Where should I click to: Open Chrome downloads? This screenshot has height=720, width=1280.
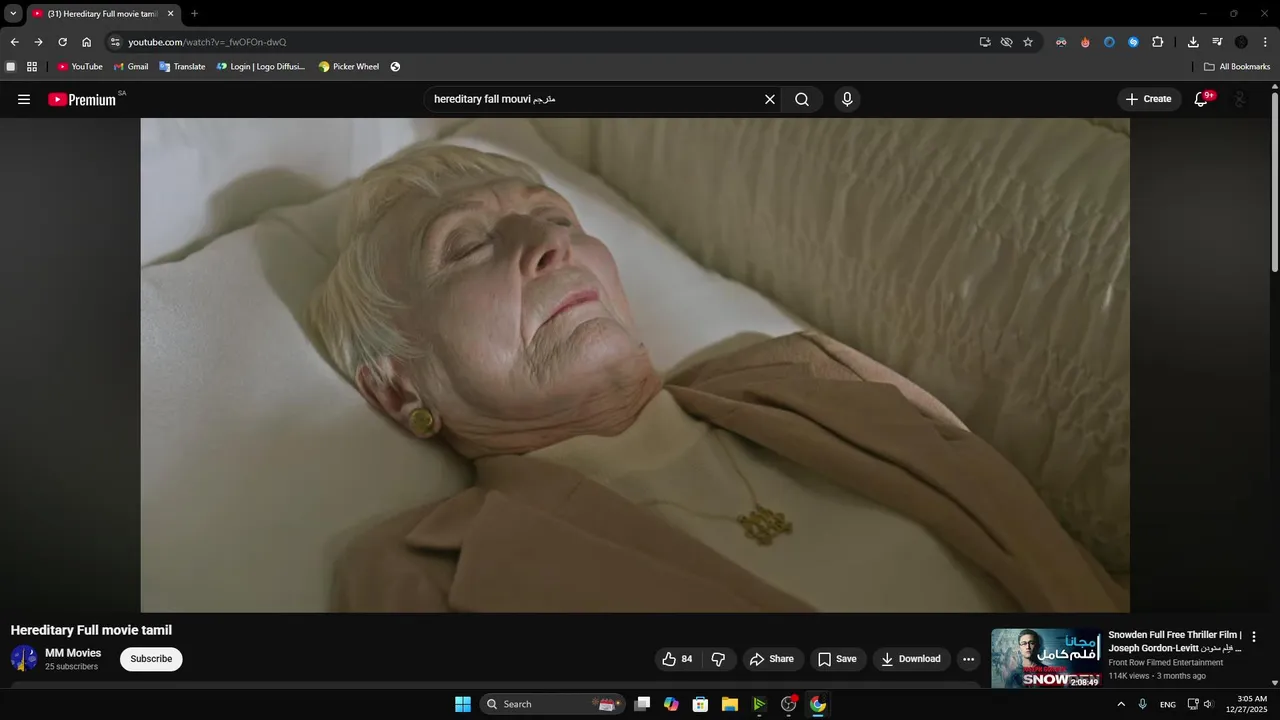coord(1193,42)
